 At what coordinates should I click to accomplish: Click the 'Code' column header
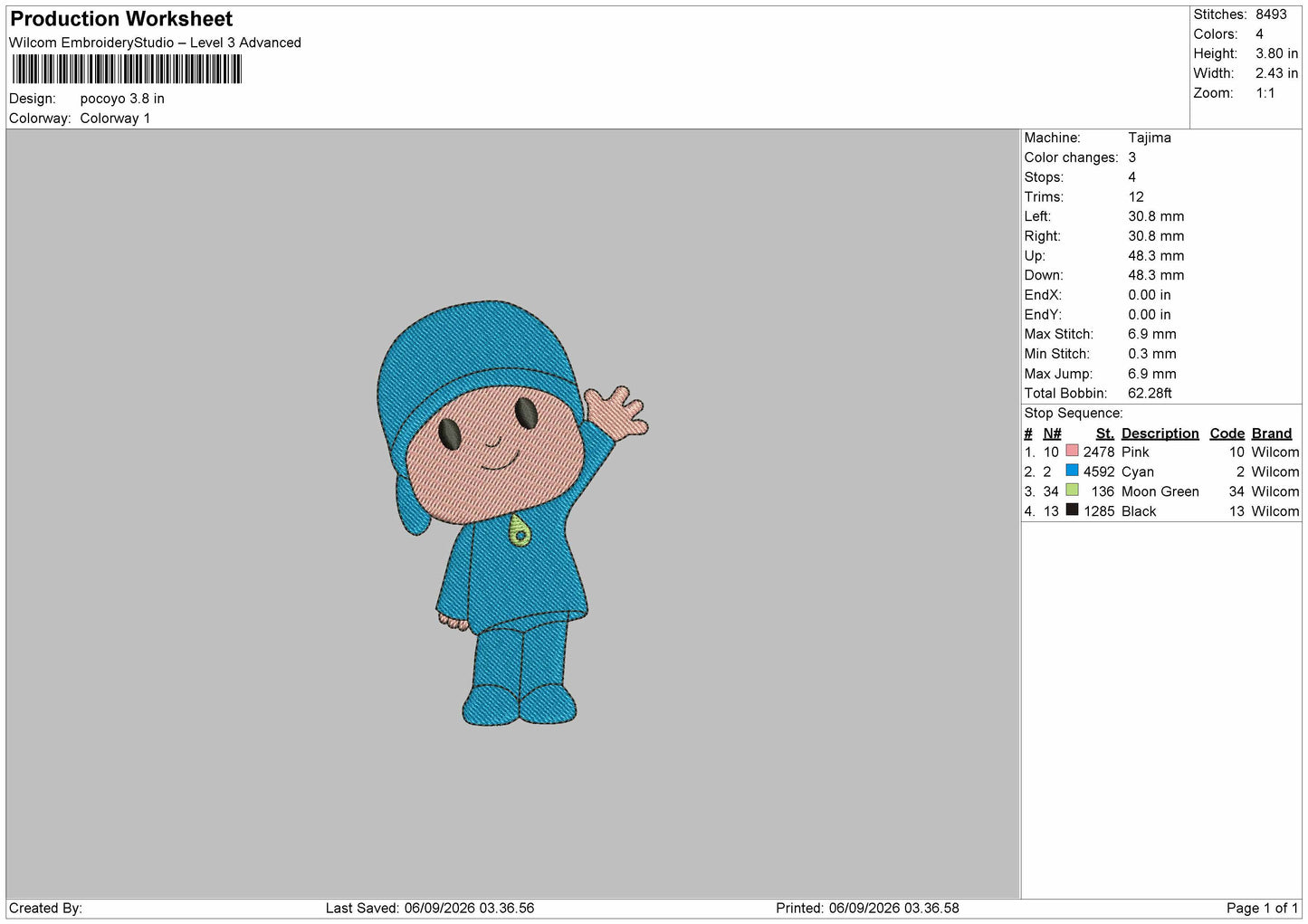coord(1227,433)
